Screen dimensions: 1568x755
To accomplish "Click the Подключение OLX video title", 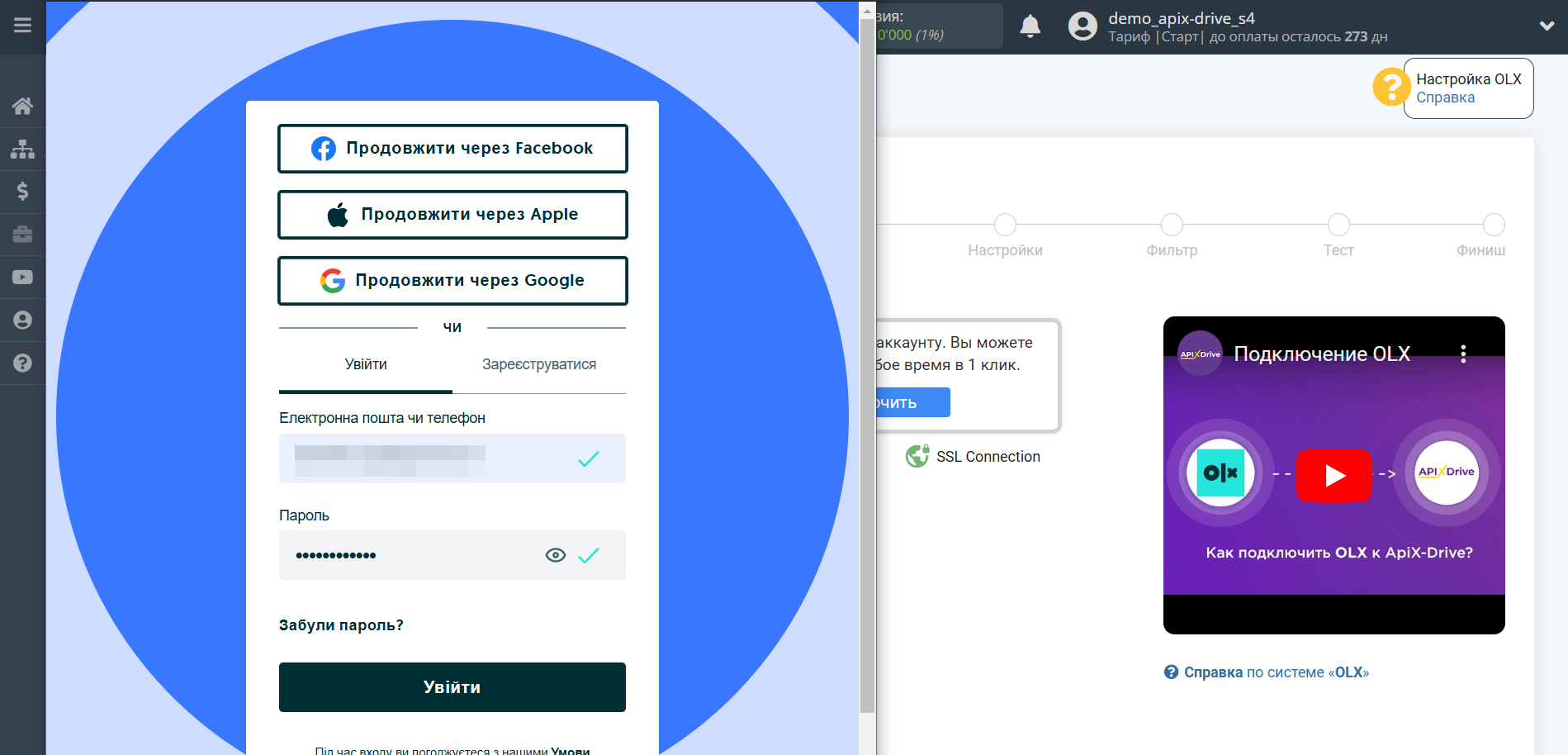I will click(x=1322, y=354).
